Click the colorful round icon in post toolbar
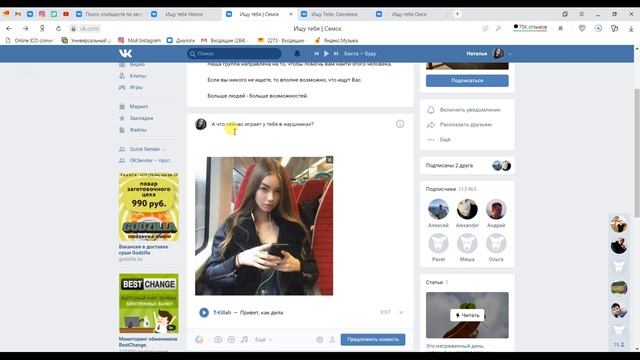 (x=199, y=340)
